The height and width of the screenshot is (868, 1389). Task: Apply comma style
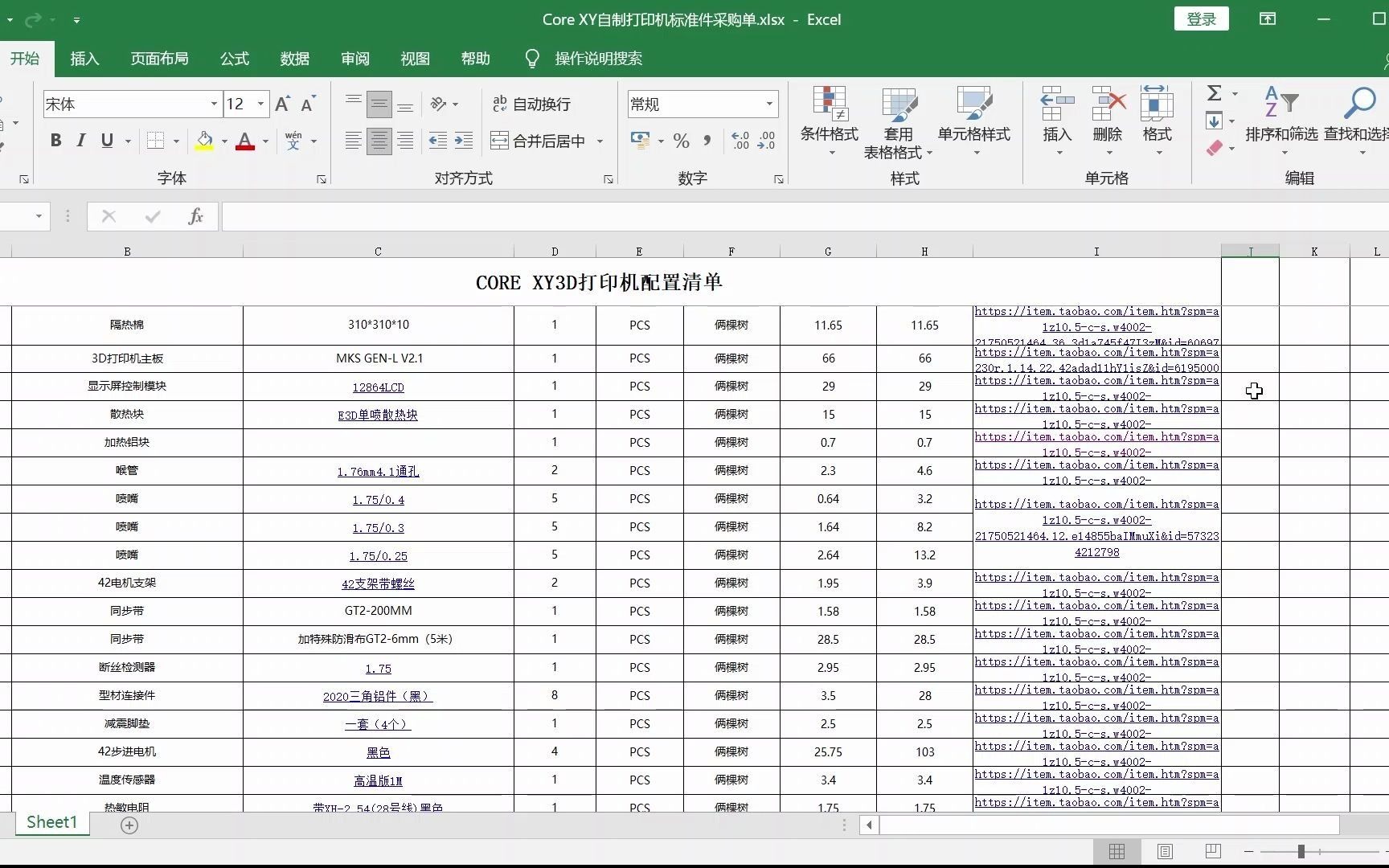pos(707,141)
